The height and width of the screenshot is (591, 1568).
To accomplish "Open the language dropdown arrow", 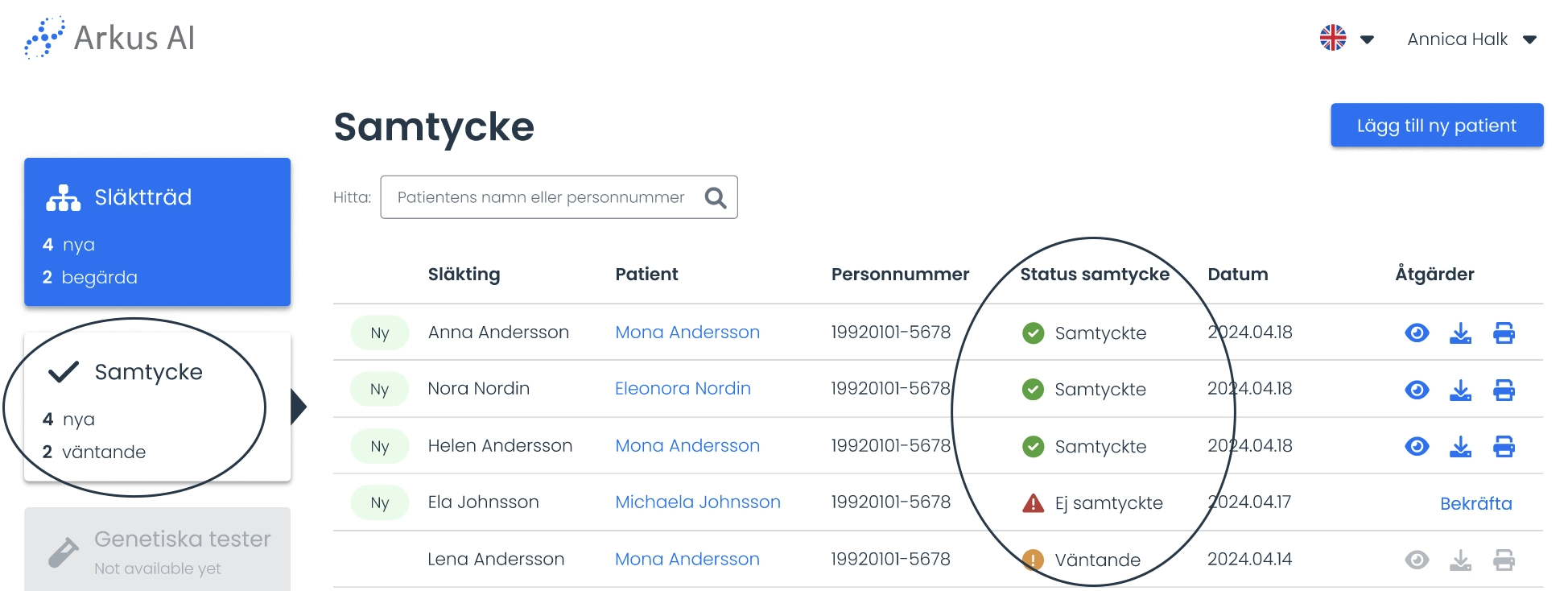I will pos(1367,39).
